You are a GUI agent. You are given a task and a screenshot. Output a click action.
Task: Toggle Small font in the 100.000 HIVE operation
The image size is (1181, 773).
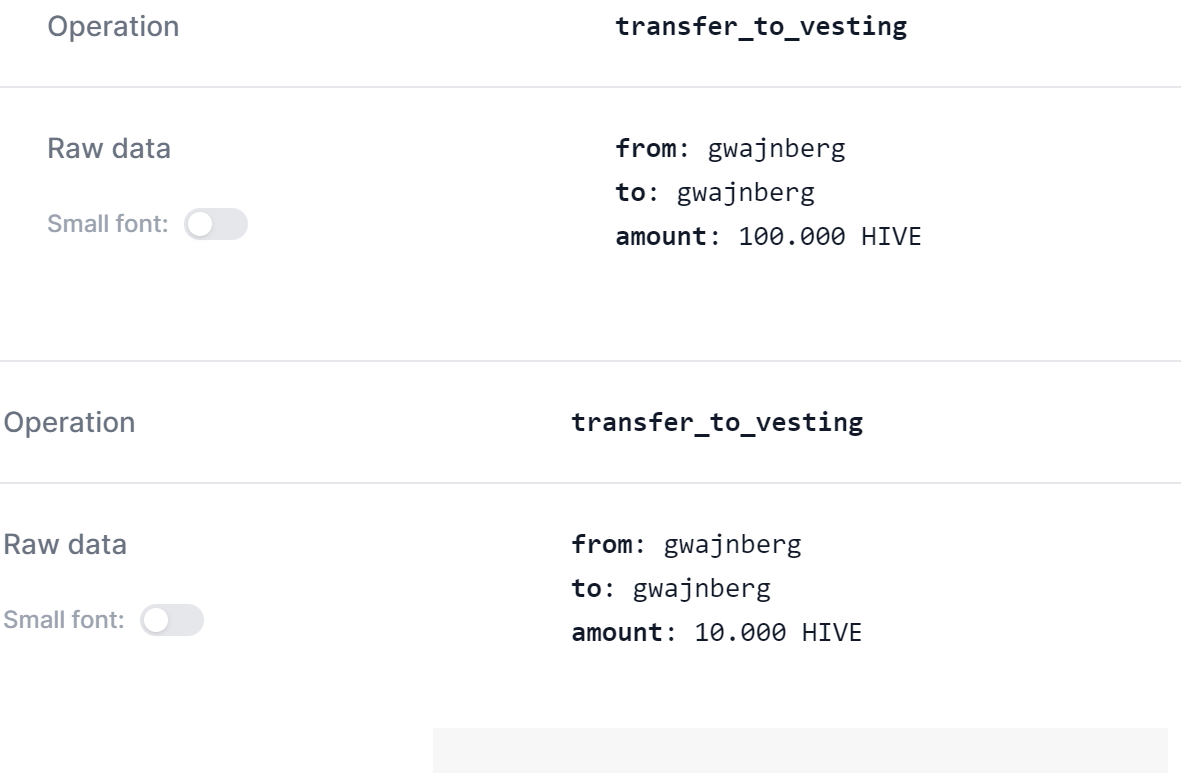pos(216,224)
